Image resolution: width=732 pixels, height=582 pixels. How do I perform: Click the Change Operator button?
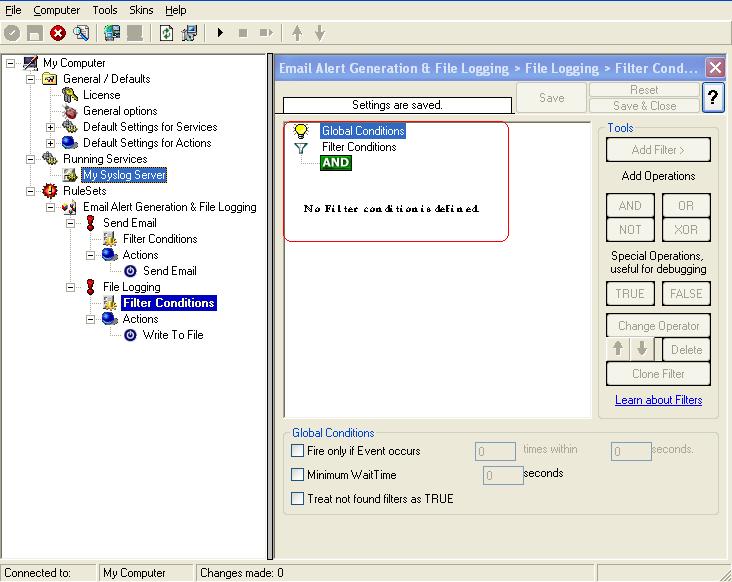pyautogui.click(x=658, y=325)
